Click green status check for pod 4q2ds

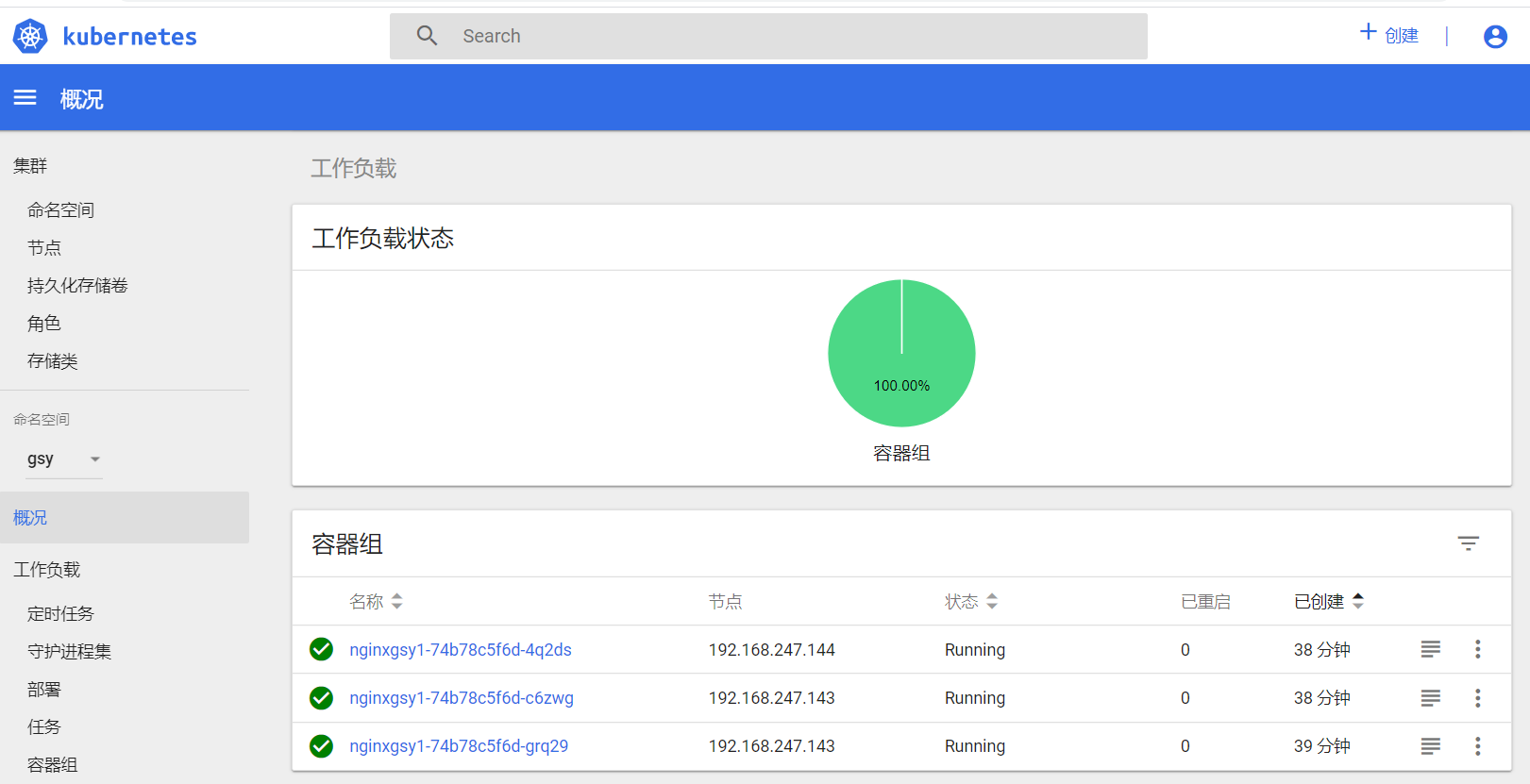(321, 649)
